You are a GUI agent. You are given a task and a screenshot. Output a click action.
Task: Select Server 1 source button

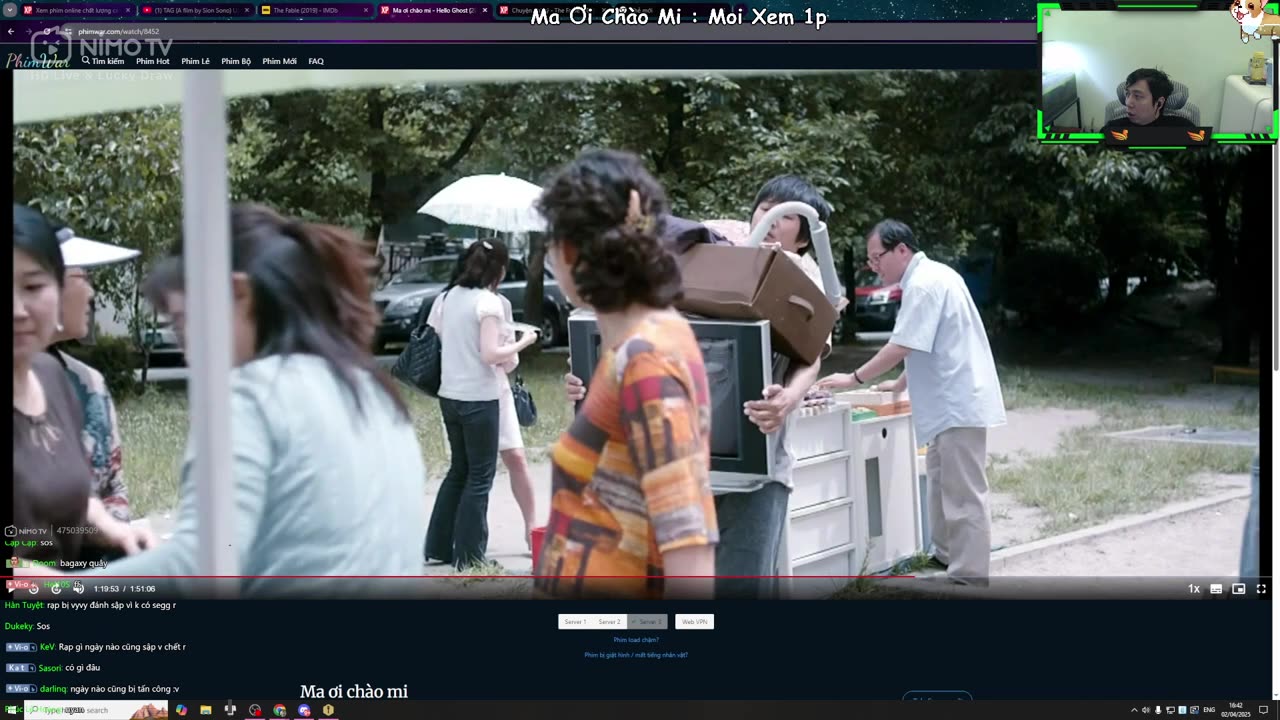pos(575,622)
